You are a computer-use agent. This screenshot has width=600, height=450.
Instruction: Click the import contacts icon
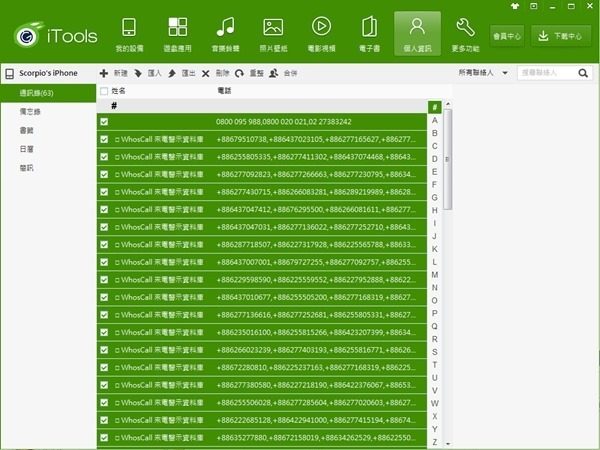[x=138, y=73]
